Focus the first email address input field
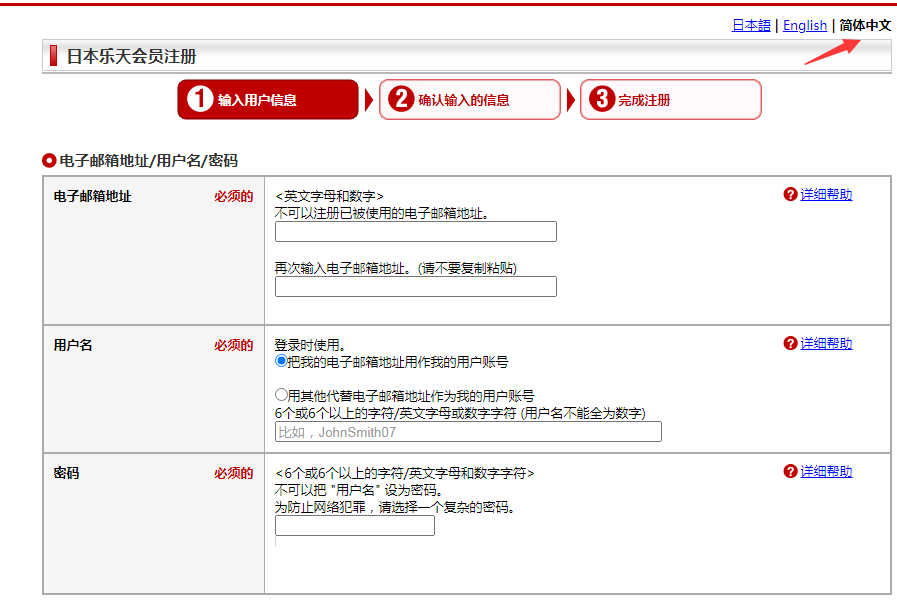897x609 pixels. coord(415,232)
